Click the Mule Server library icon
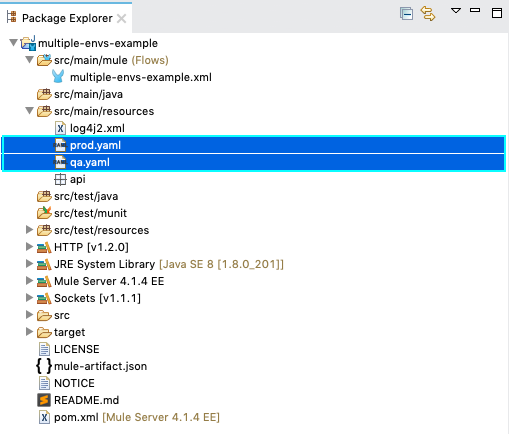Screen dimensions: 509x434 (x=44, y=282)
